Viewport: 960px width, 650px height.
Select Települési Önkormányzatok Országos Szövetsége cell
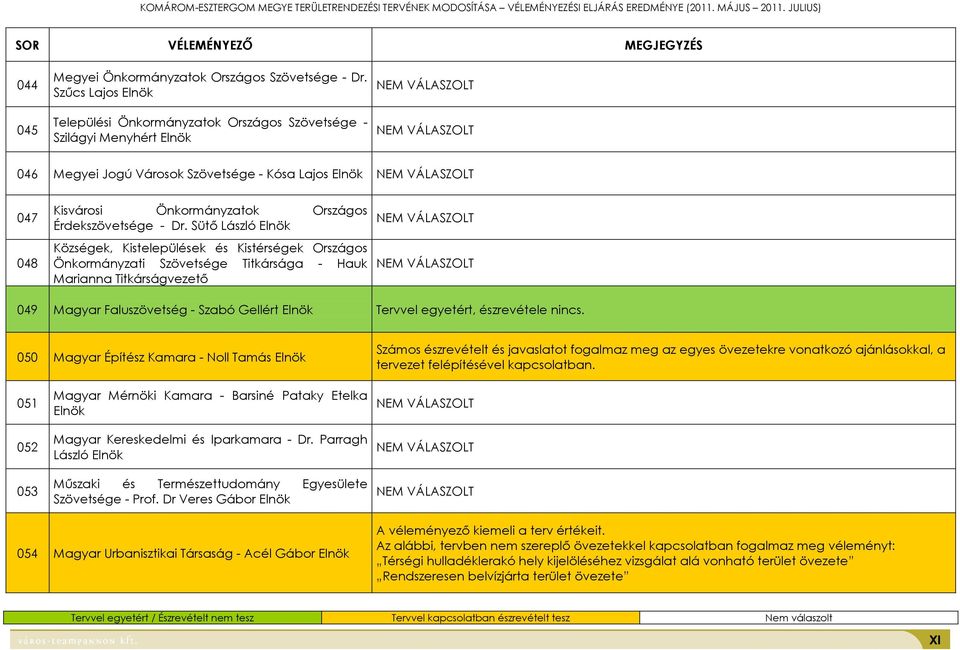pos(210,130)
